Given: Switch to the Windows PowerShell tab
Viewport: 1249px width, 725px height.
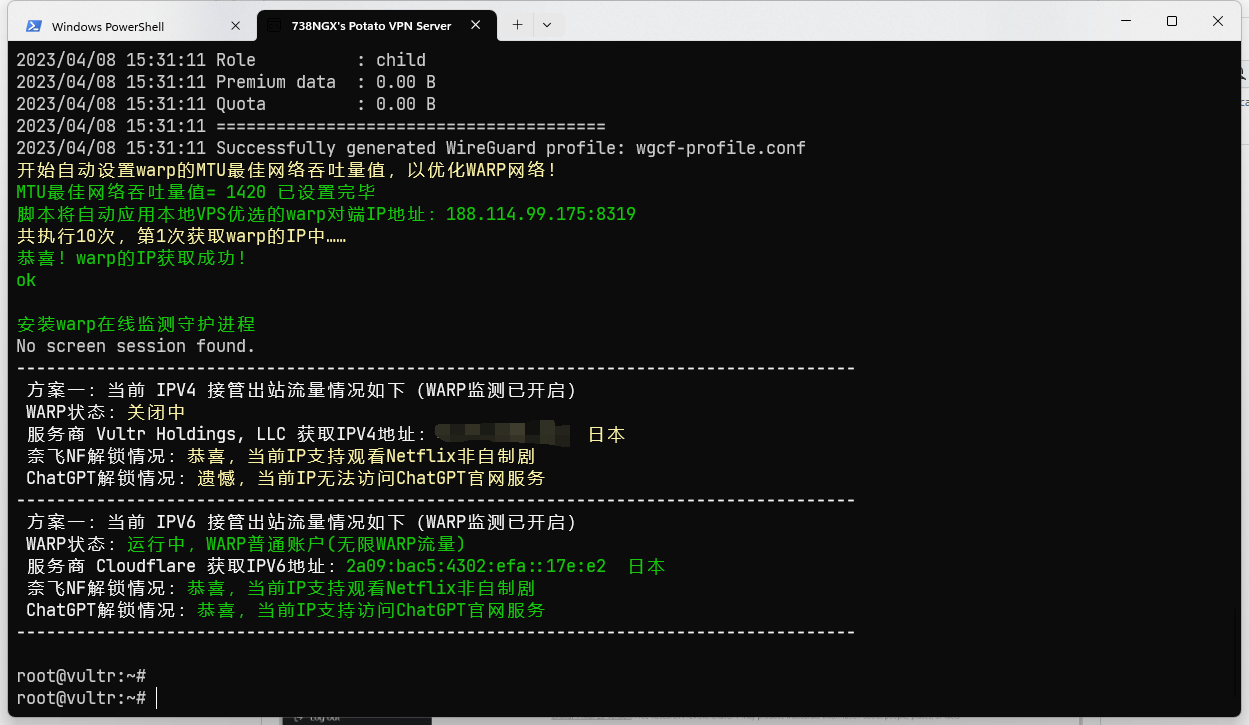Looking at the screenshot, I should tap(132, 26).
